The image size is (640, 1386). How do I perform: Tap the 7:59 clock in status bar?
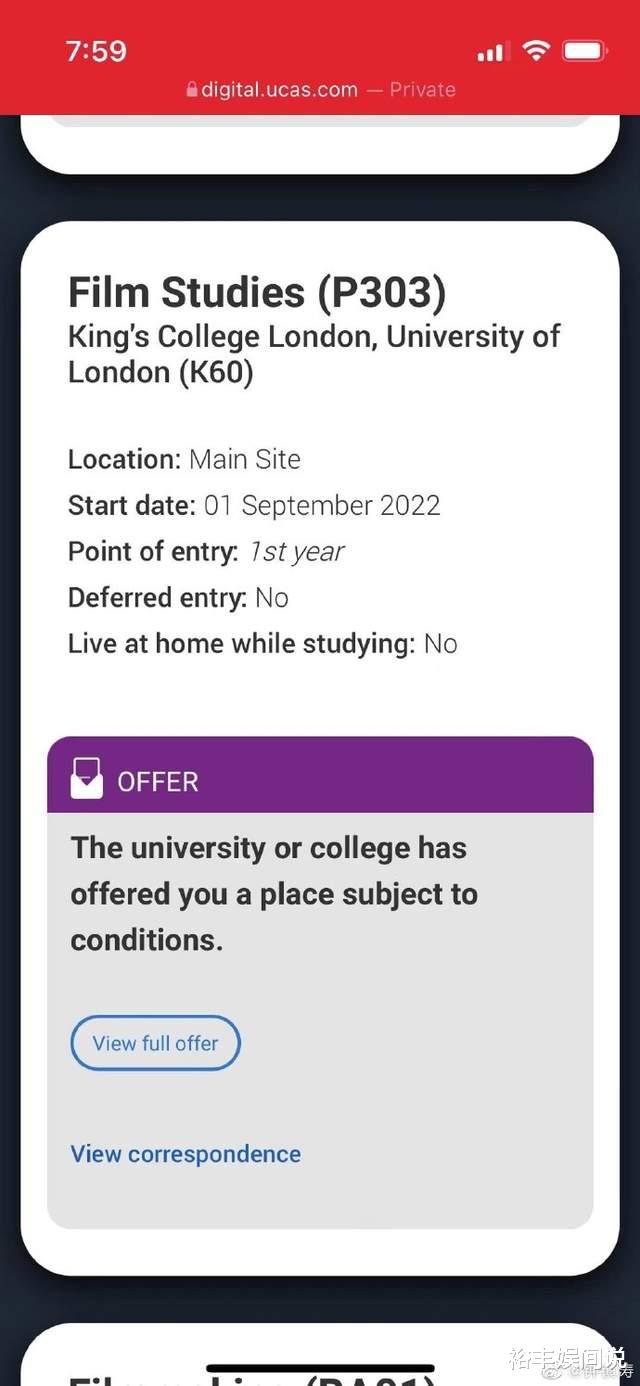pos(96,51)
